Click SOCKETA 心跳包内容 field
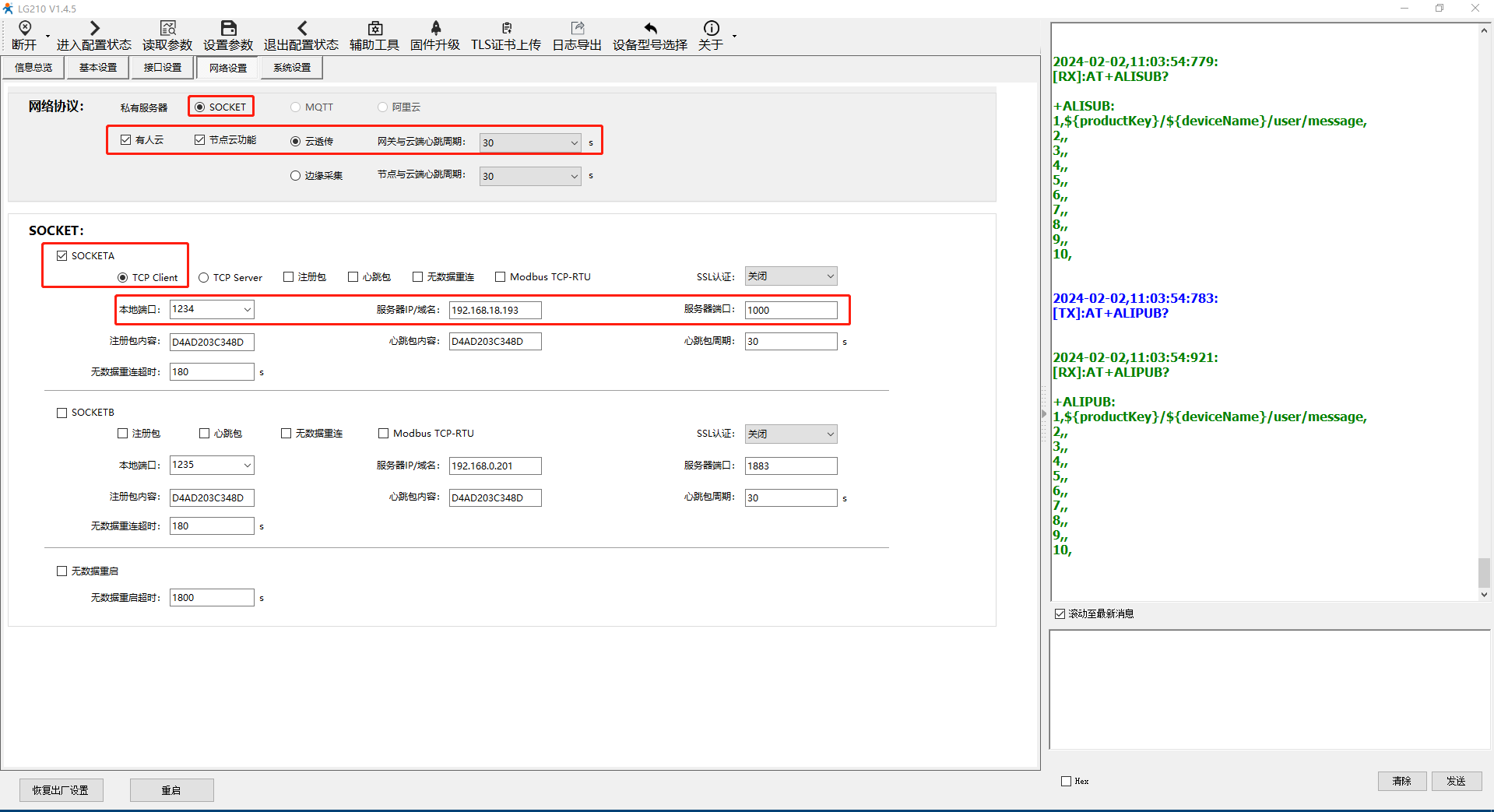Screen dimensions: 1494x812 (x=495, y=341)
